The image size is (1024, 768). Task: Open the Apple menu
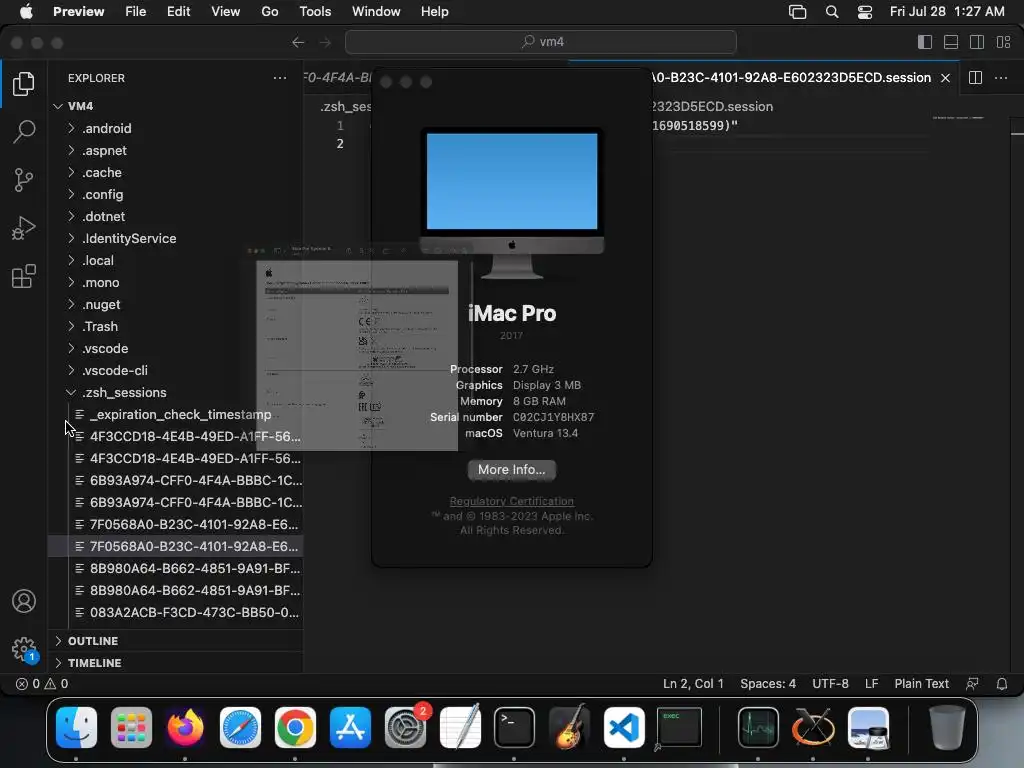25,12
